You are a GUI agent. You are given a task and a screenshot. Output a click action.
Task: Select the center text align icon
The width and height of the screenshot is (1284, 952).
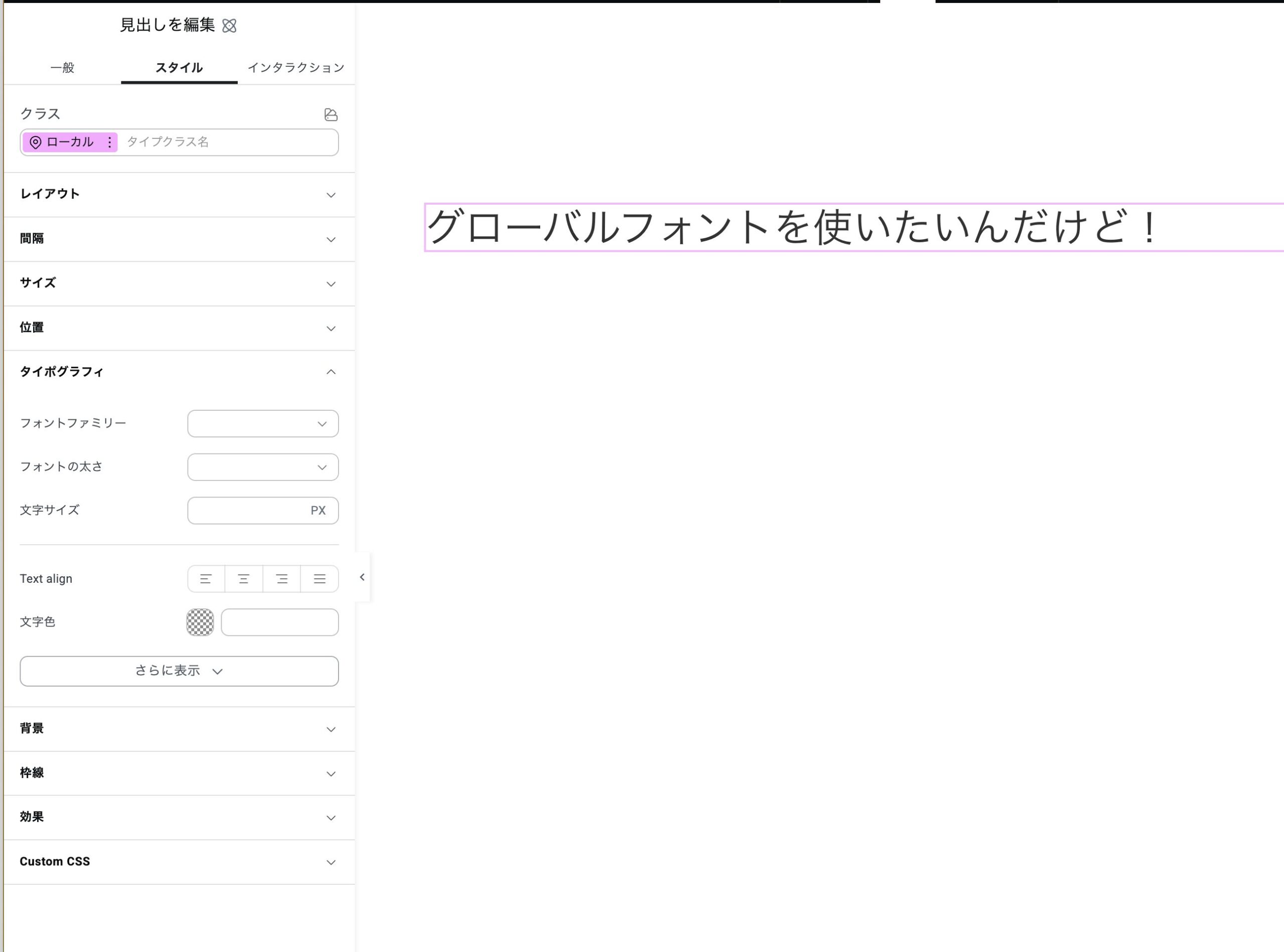243,579
